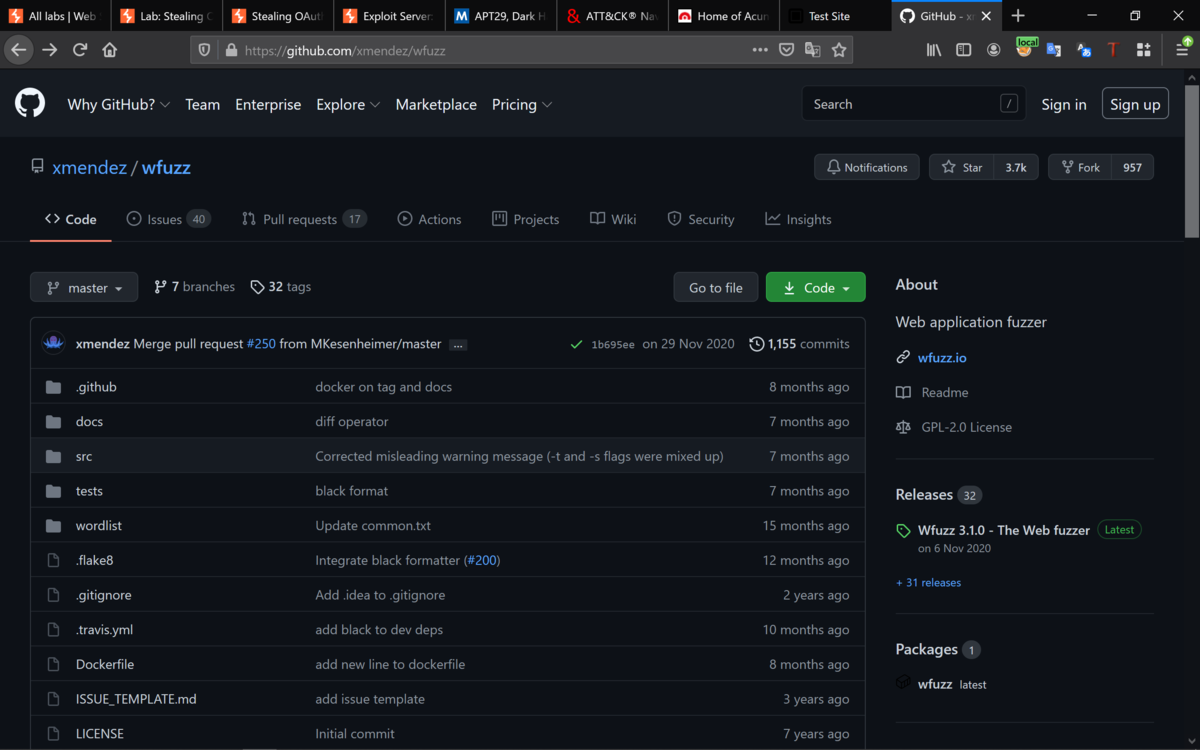
Task: Star the wfuzz repository
Action: tap(962, 167)
